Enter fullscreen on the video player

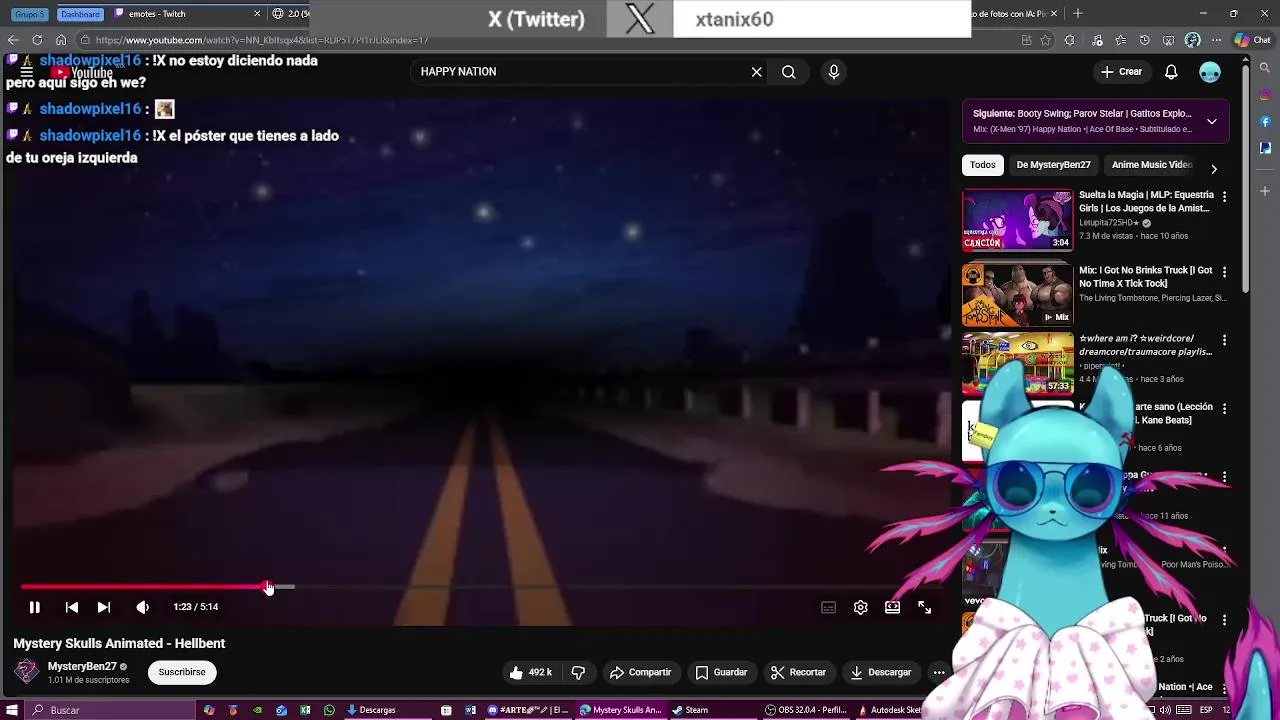click(925, 607)
